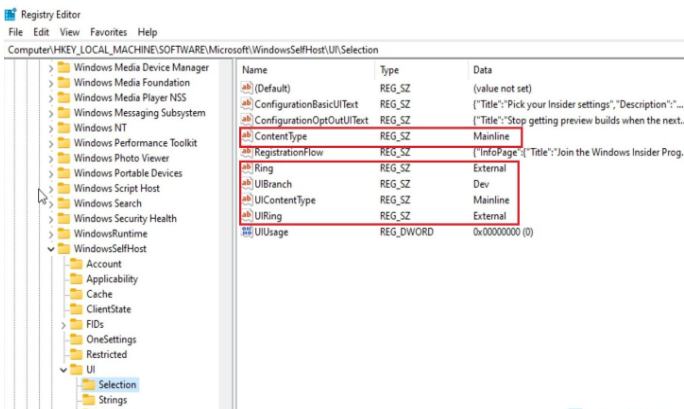Click the registry path address bar

point(345,50)
